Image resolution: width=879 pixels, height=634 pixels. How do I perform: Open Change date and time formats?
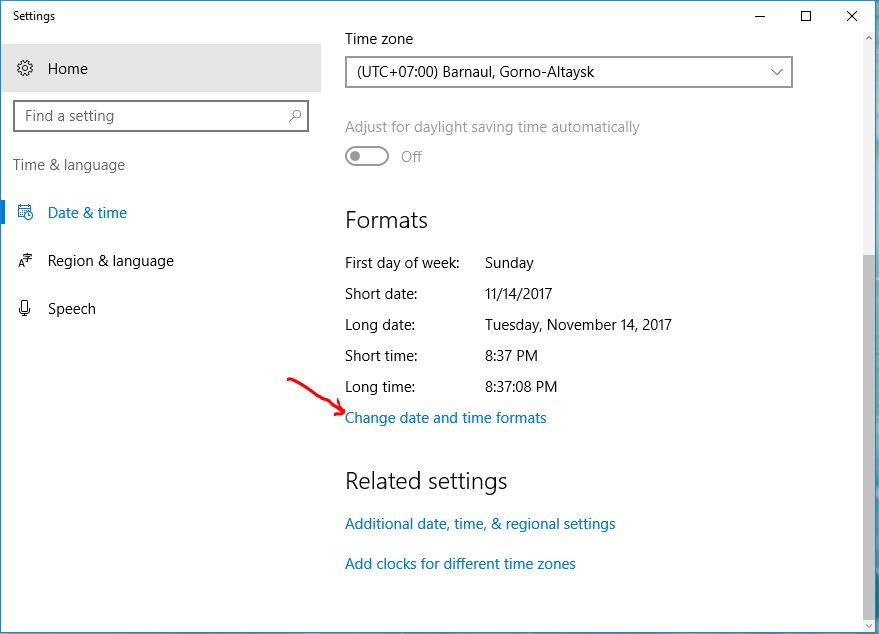(x=445, y=418)
